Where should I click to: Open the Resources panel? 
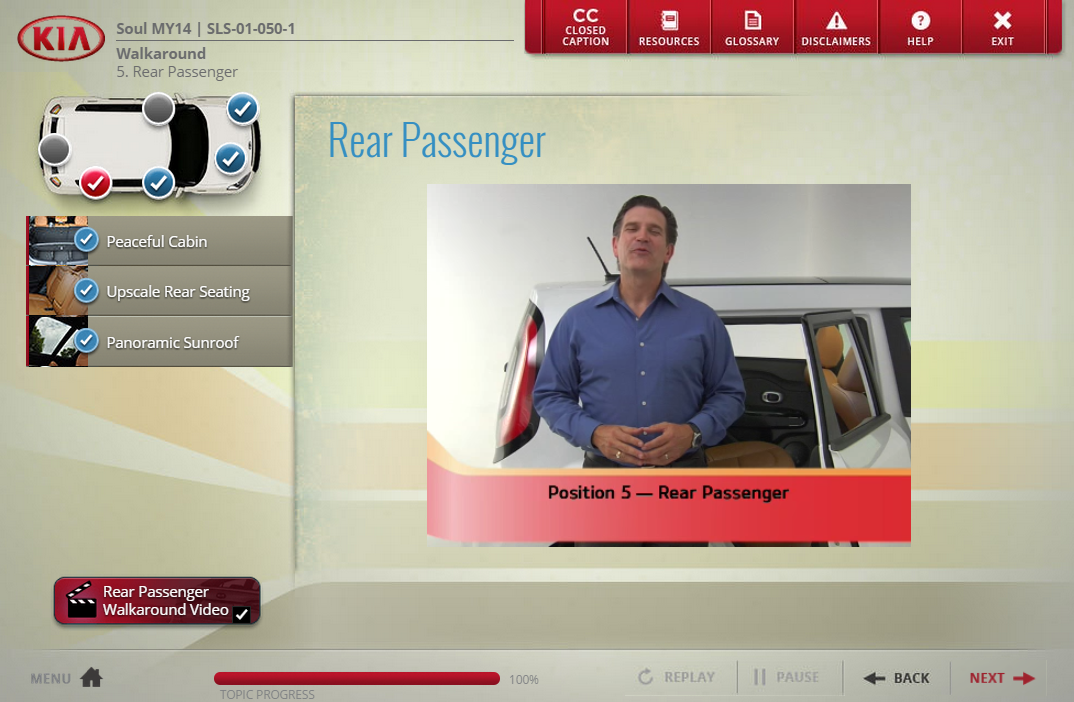click(669, 27)
